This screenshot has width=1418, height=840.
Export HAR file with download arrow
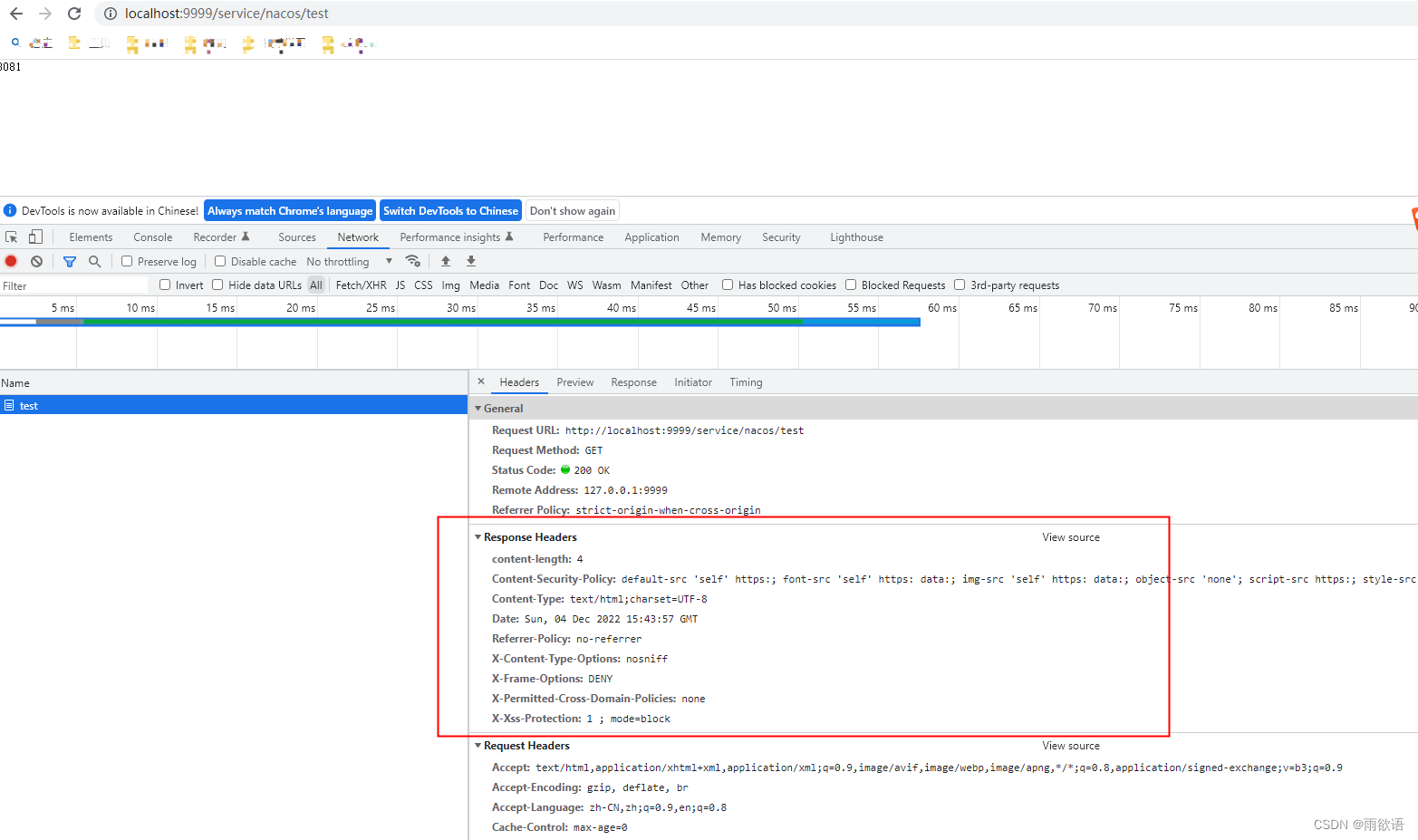471,261
